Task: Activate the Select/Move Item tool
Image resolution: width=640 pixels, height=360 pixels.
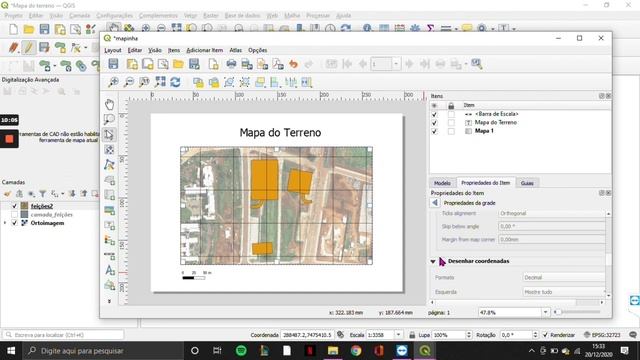Action: click(x=109, y=134)
